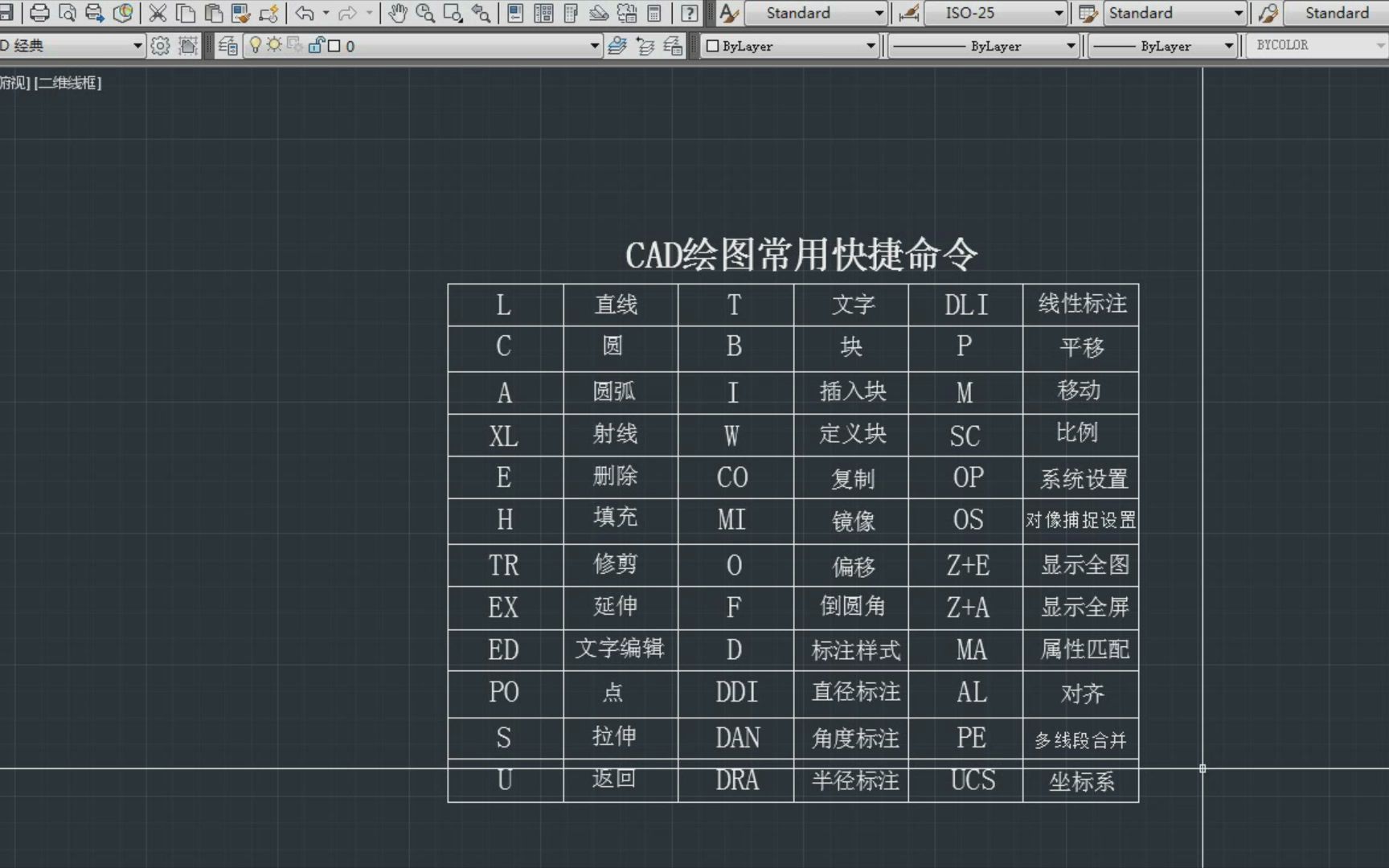The image size is (1389, 868).
Task: Expand the Redo history dropdown arrow
Action: click(x=370, y=13)
